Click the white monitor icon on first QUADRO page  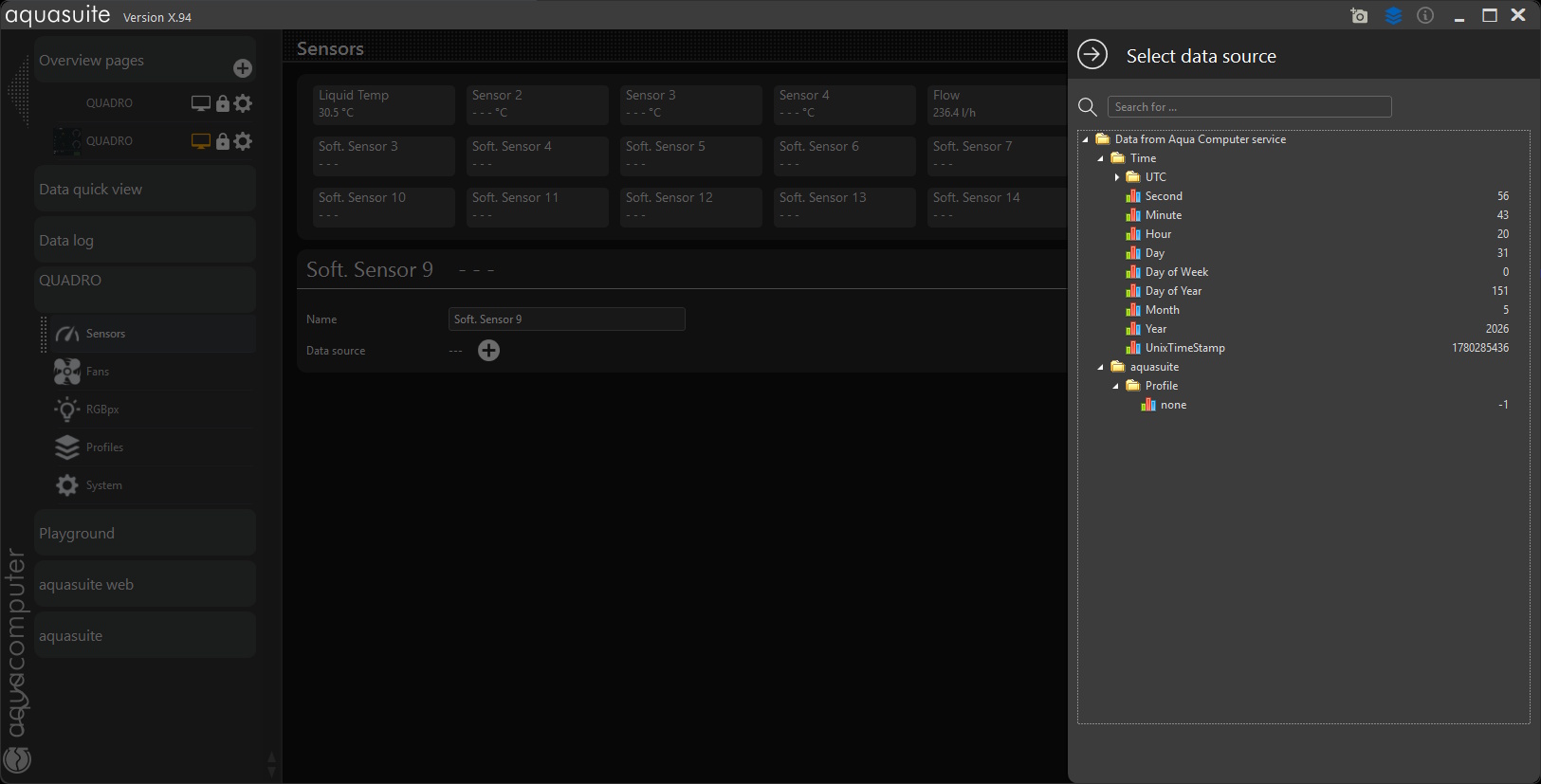201,103
